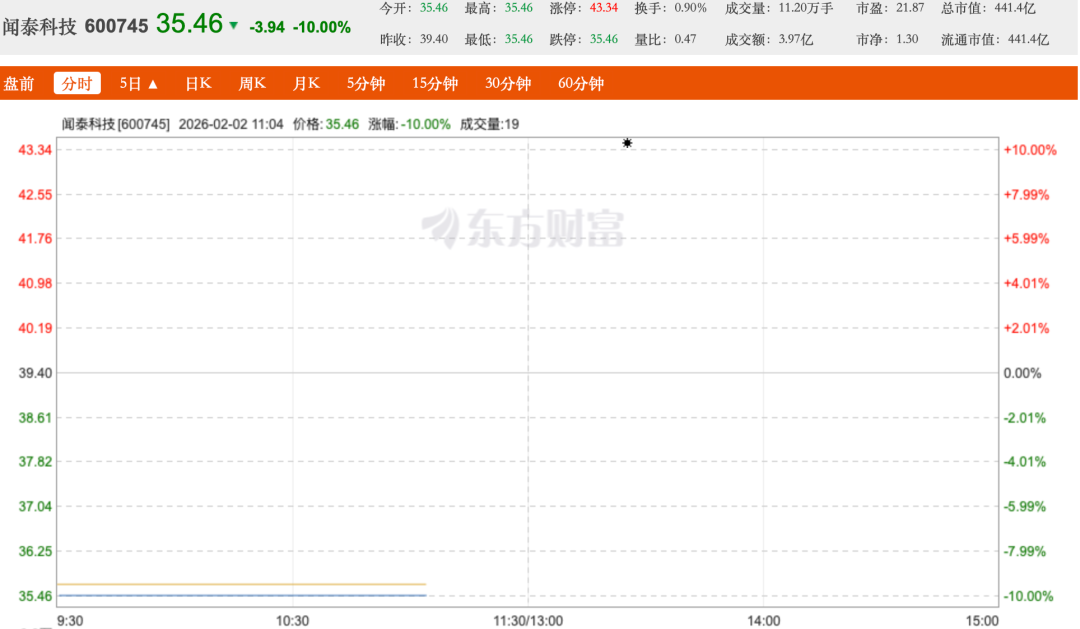Click the 11:30/13:00 time axis label
The width and height of the screenshot is (1080, 629).
(x=528, y=621)
